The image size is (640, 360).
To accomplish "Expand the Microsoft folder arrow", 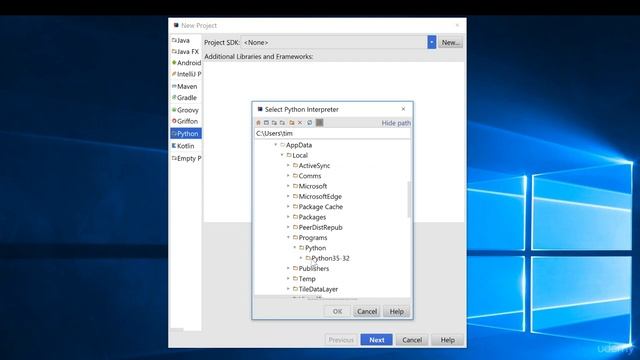I will 288,186.
